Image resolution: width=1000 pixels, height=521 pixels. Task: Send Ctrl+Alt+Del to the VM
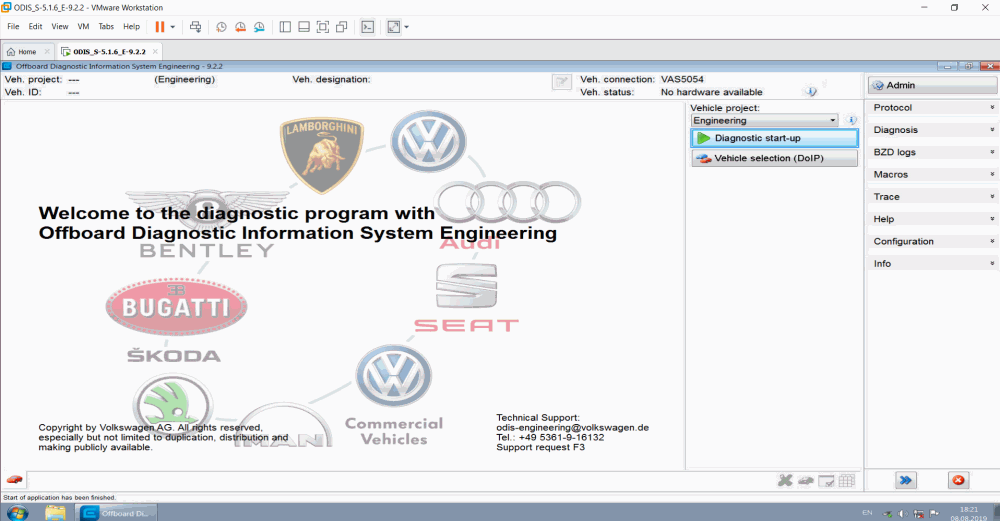(x=196, y=27)
